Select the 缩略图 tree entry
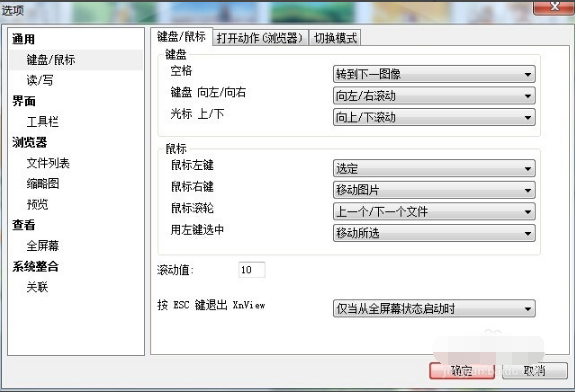Screen dimensions: 575x392 click(43, 183)
